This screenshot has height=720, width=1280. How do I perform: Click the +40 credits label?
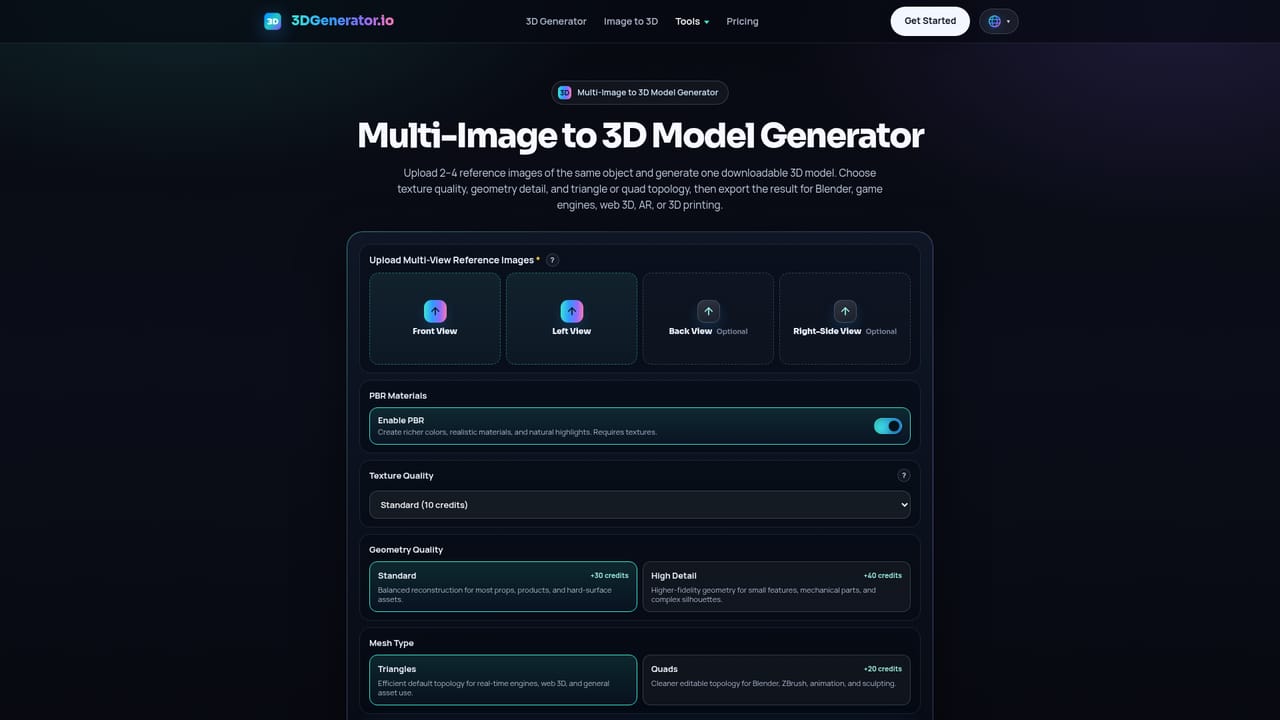coord(883,576)
